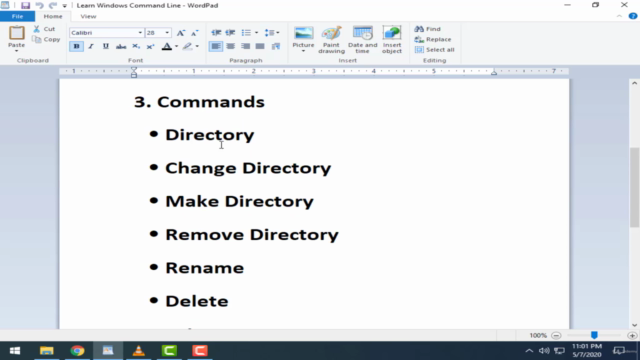Apply text color with the A icon
Screen dimensions: 640x360
167,46
